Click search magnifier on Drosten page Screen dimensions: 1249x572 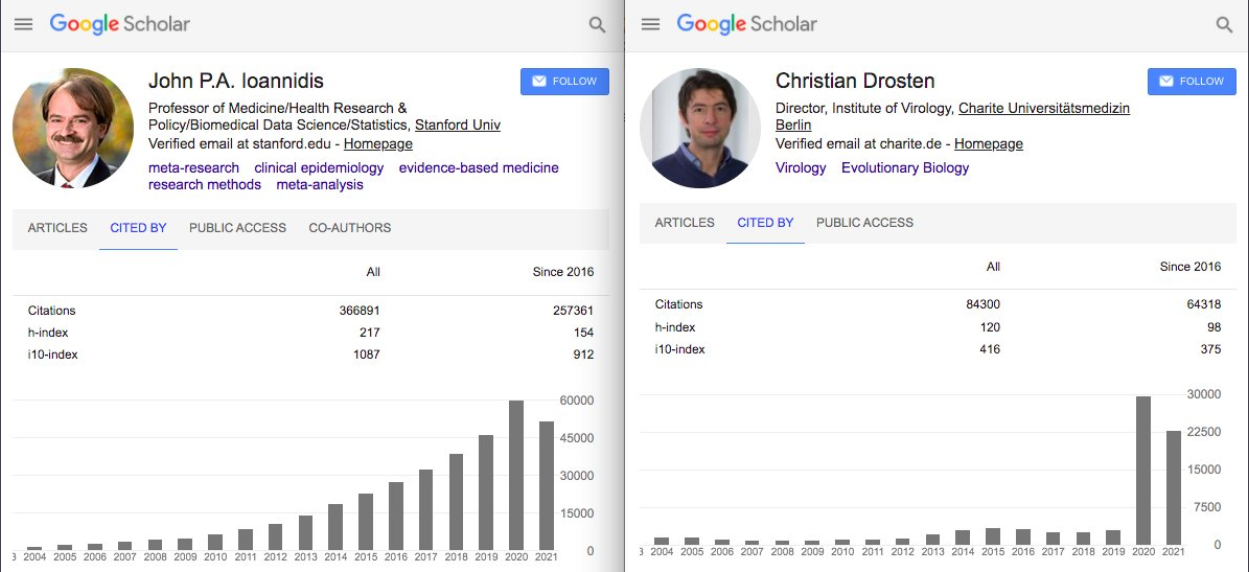tap(1224, 25)
